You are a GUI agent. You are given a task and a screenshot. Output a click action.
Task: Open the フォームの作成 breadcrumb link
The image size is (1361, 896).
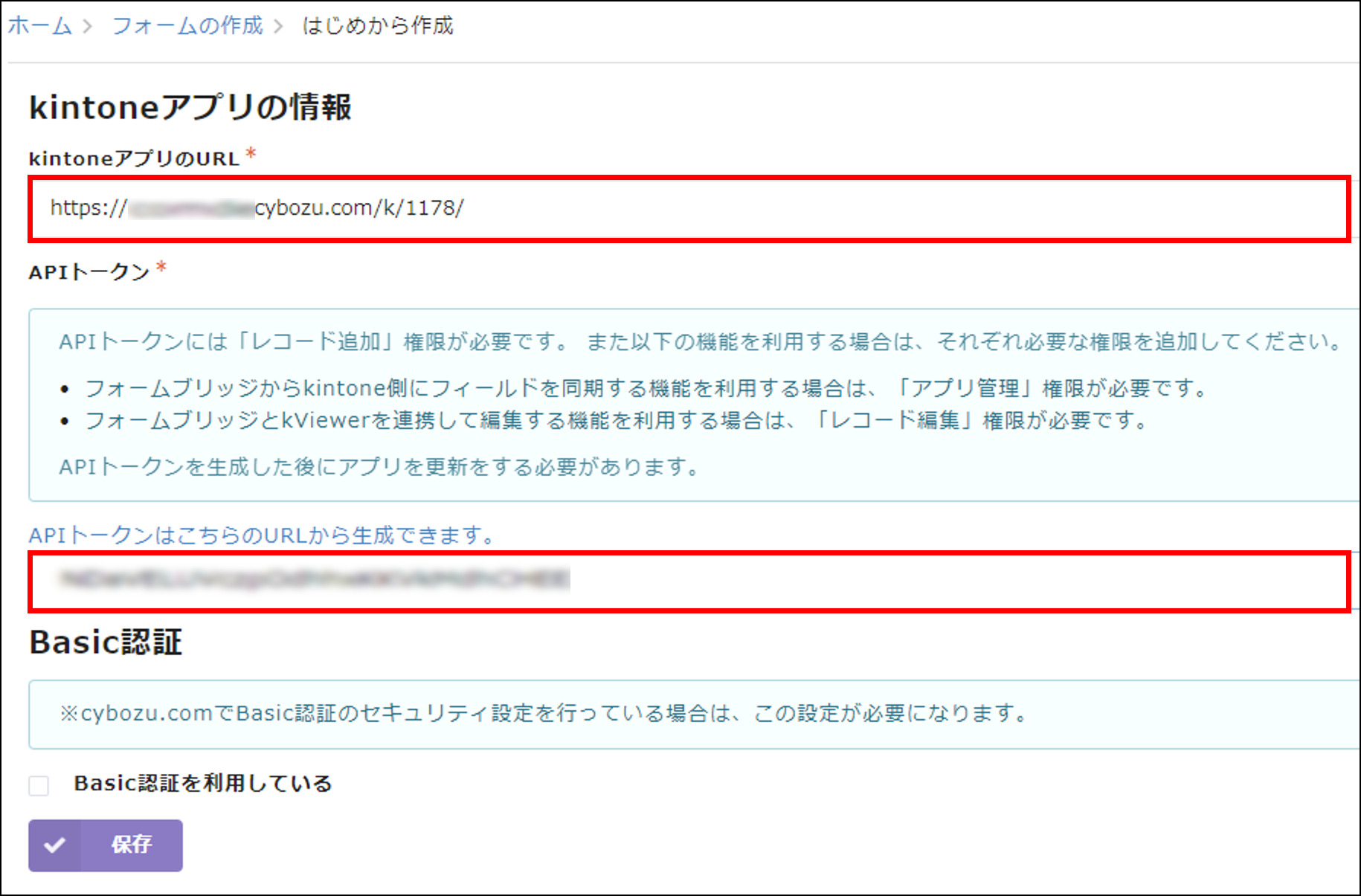[x=187, y=26]
